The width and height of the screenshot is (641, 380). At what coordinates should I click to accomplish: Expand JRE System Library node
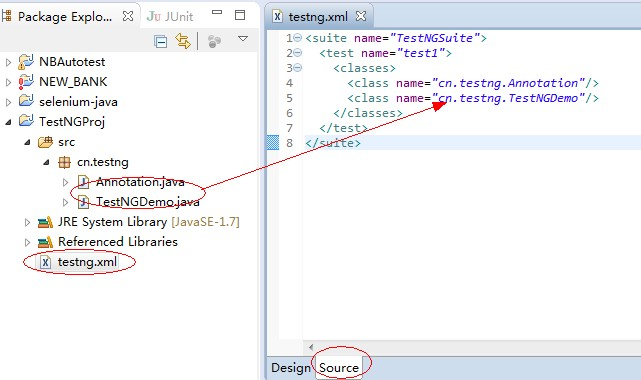click(27, 222)
